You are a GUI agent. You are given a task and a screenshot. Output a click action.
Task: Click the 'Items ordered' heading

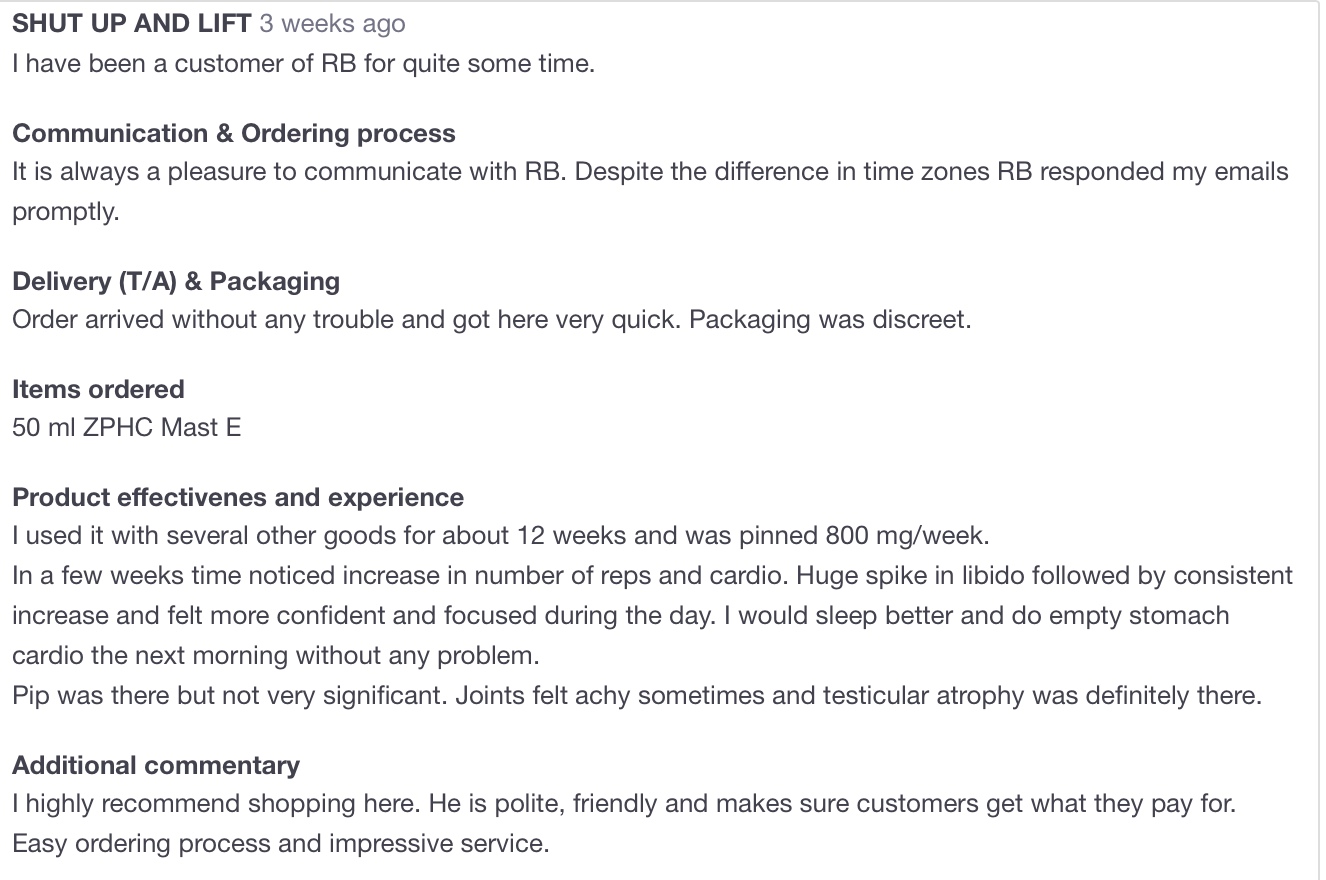98,389
